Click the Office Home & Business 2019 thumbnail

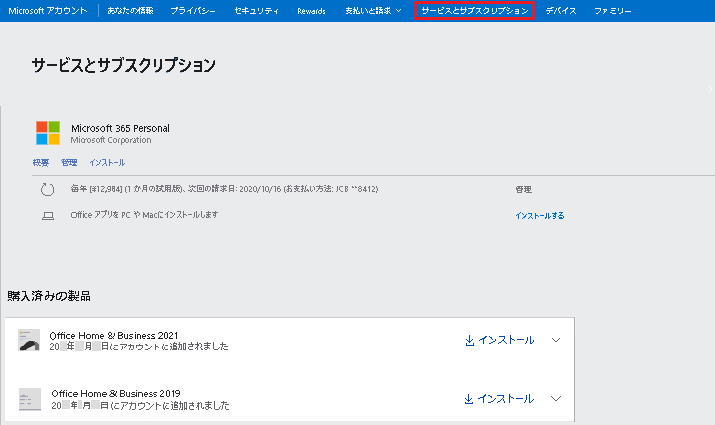pos(30,399)
